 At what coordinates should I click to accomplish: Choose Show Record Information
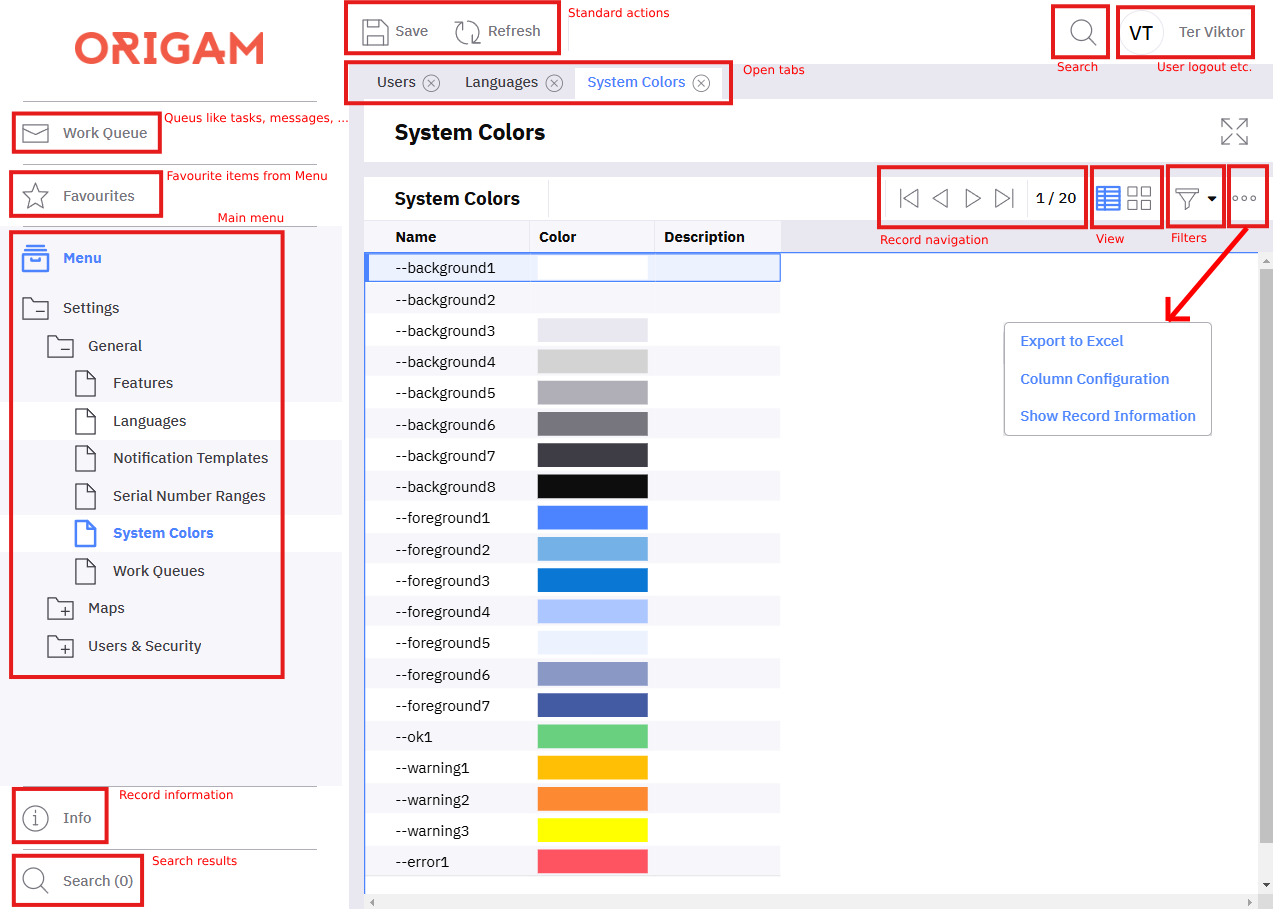pyautogui.click(x=1108, y=416)
